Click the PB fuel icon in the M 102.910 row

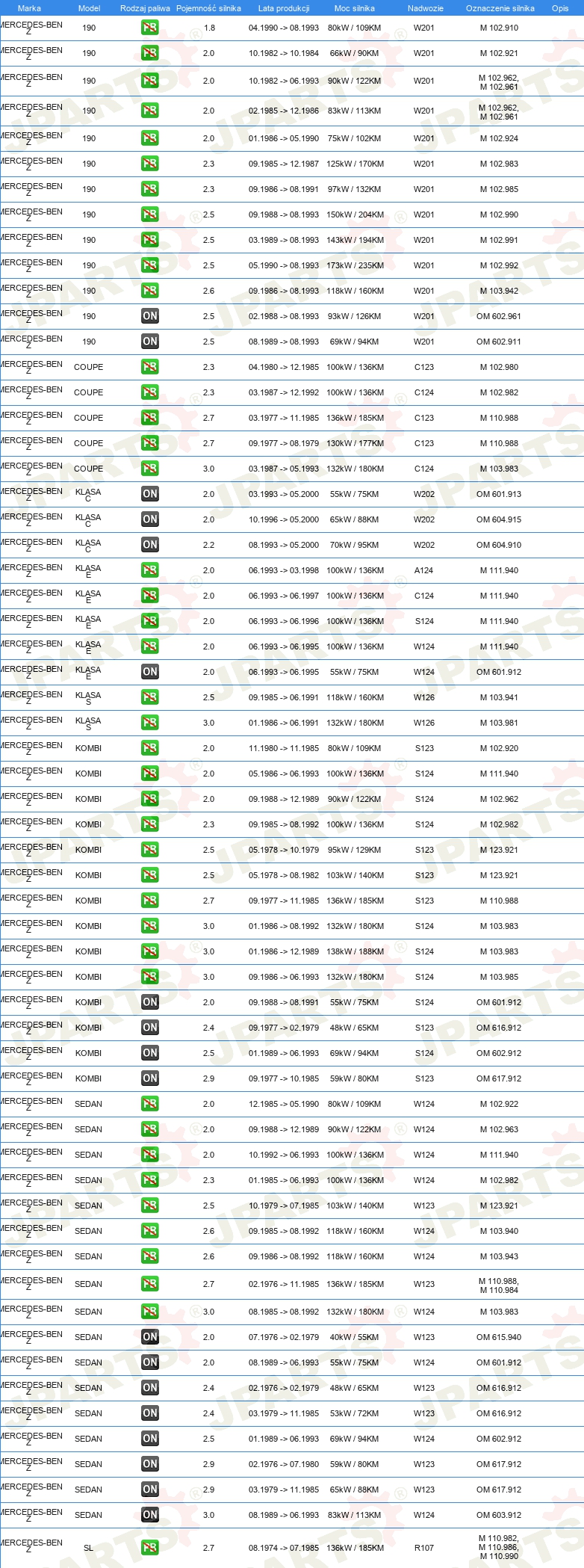coord(150,28)
